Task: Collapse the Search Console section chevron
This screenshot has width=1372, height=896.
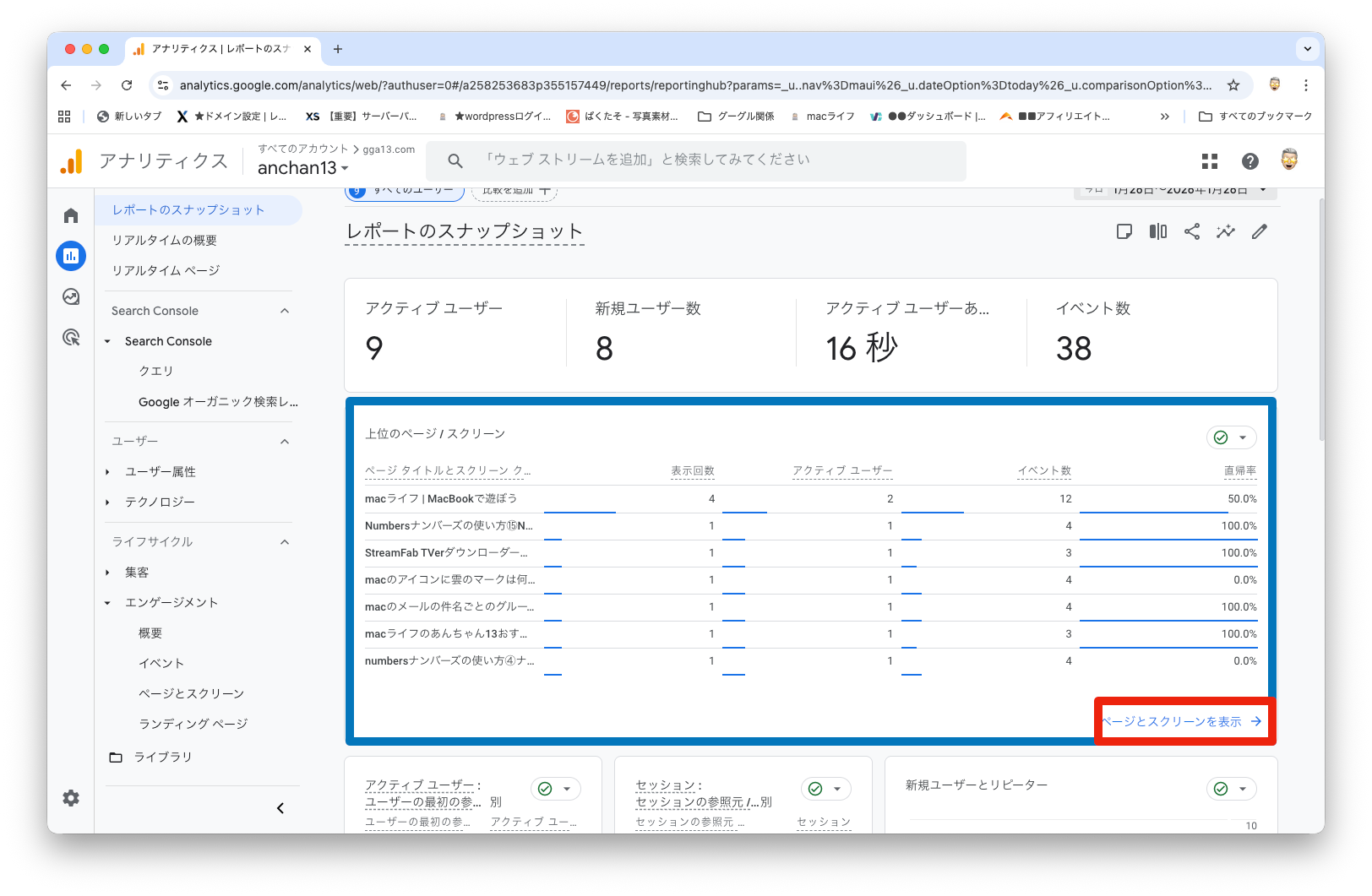Action: [x=285, y=311]
